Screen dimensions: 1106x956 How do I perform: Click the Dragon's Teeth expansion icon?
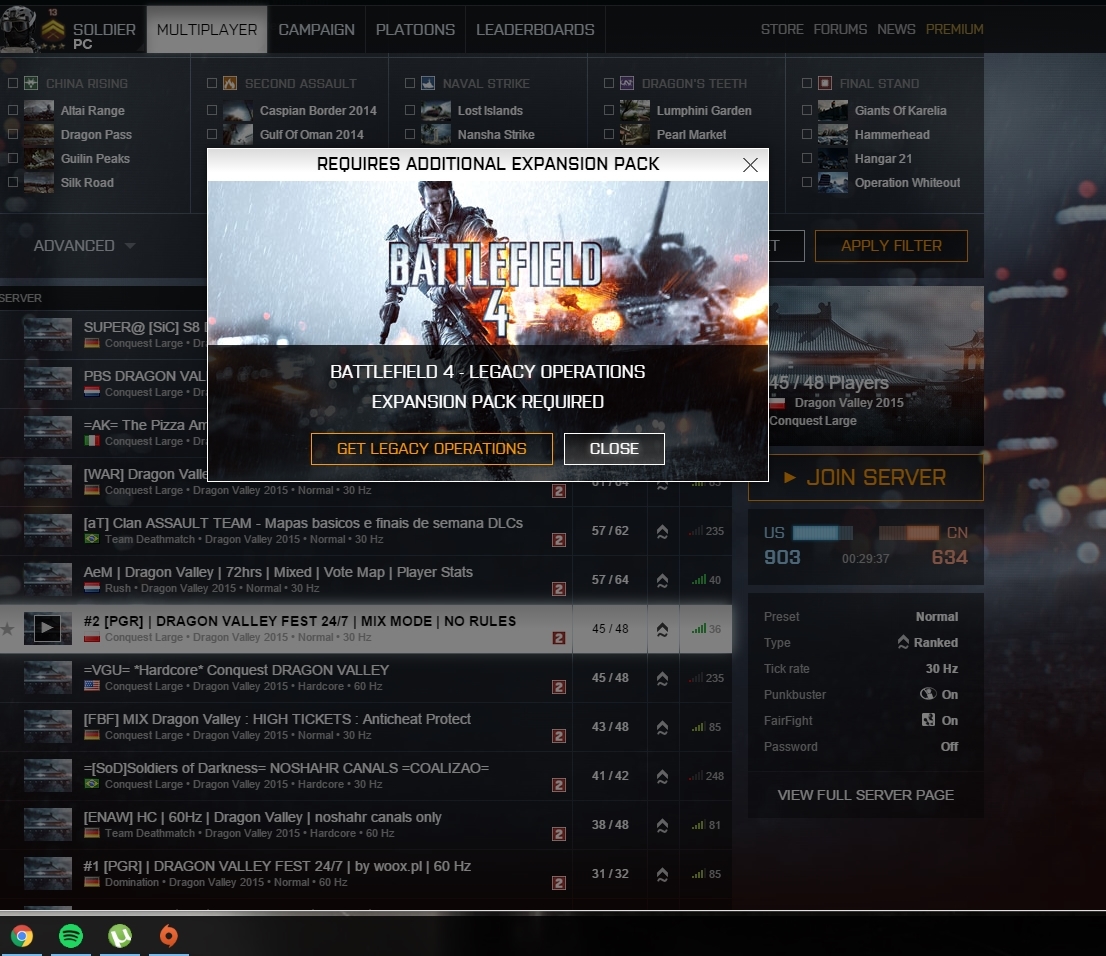(x=627, y=83)
